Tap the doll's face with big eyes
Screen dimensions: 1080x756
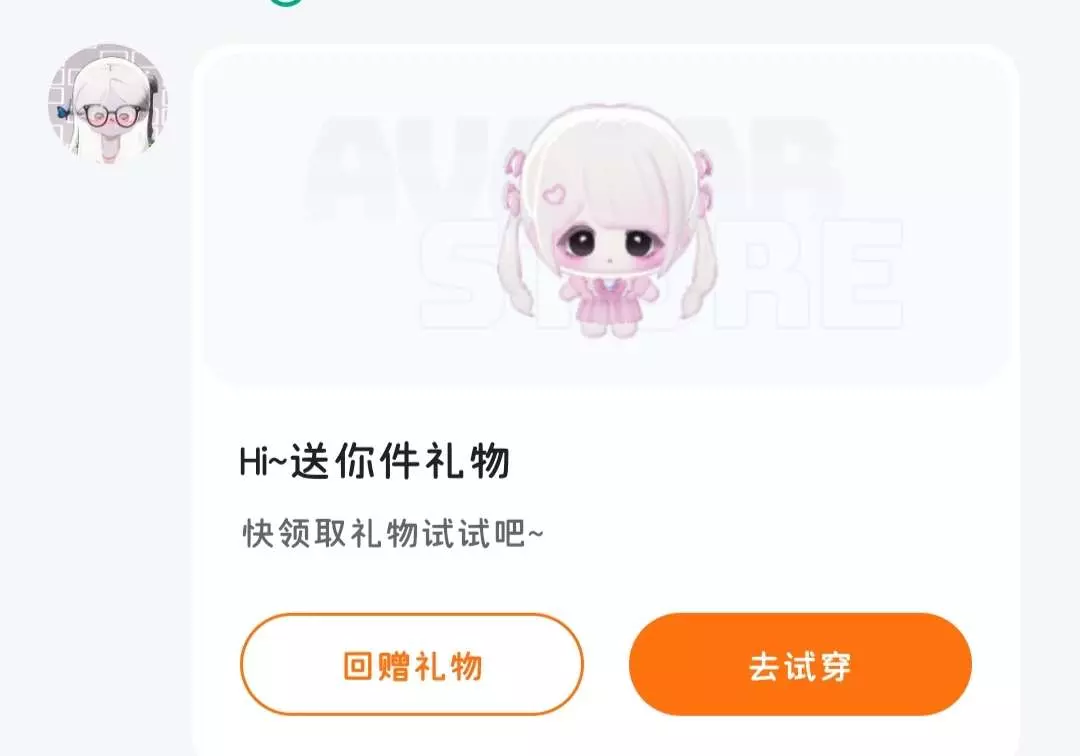(x=610, y=242)
